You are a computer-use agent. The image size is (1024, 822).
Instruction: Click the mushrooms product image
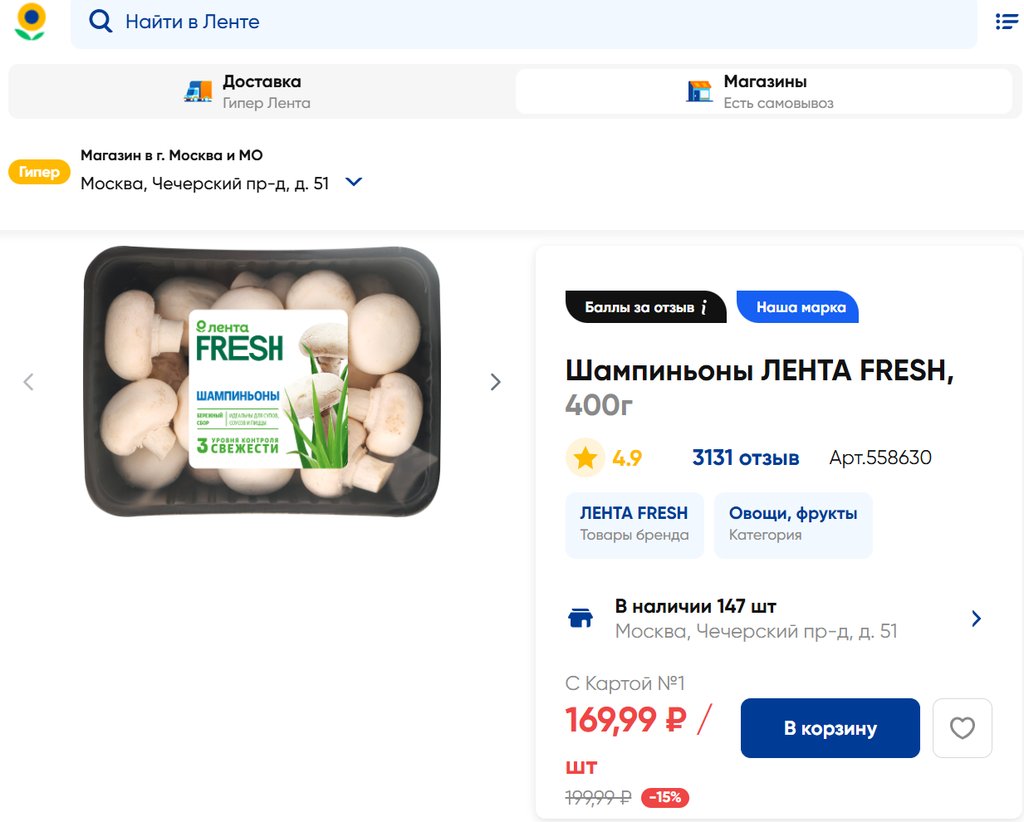[x=262, y=382]
